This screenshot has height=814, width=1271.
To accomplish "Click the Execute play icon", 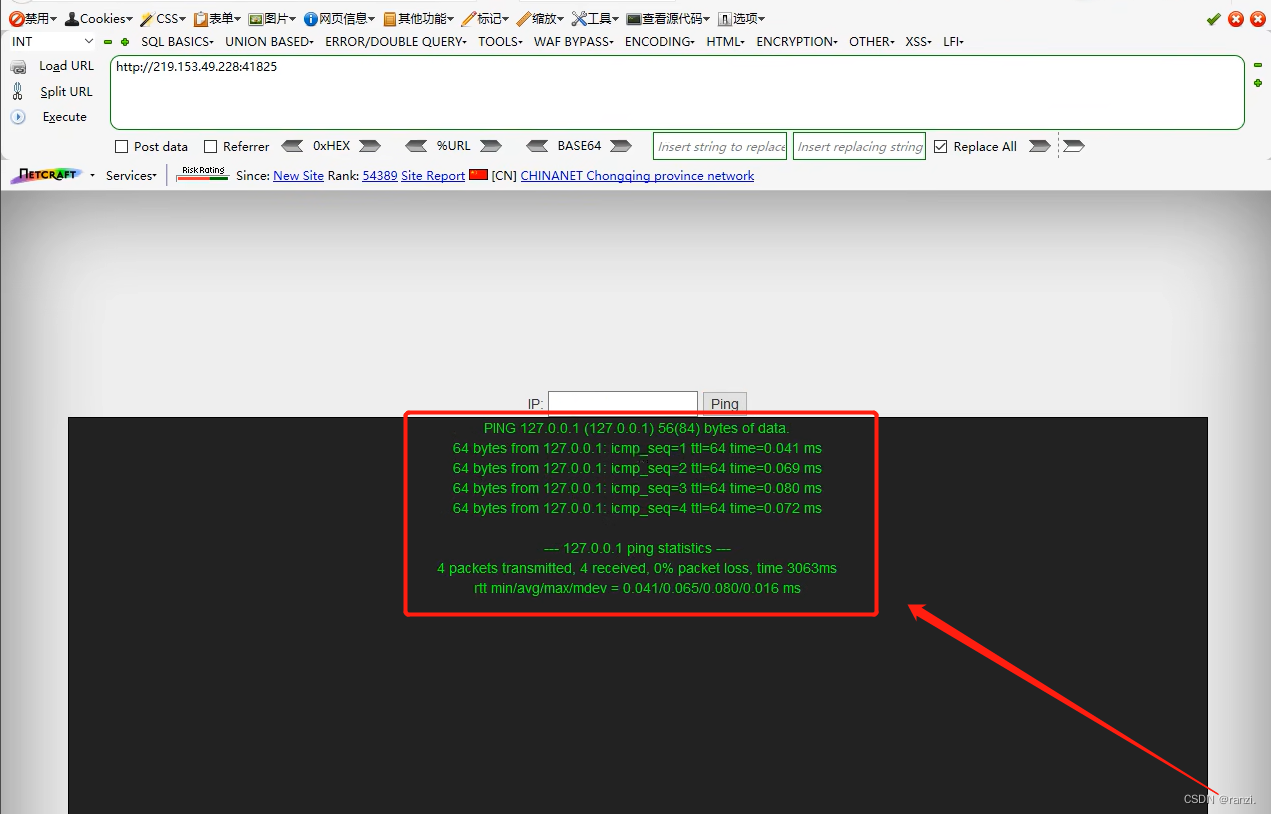I will 18,117.
